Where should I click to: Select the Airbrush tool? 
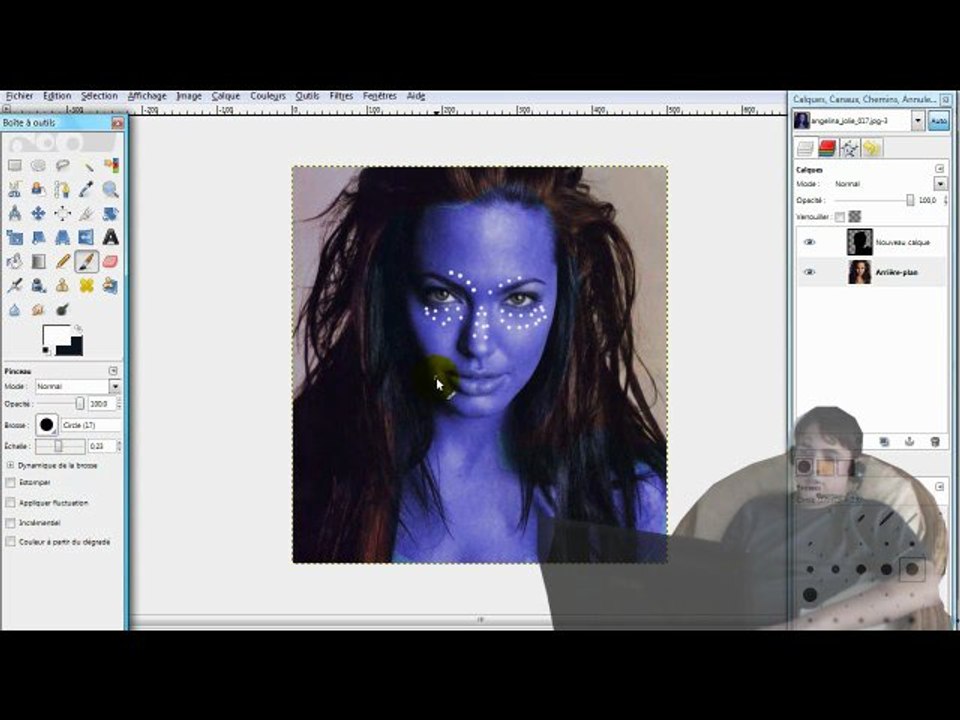pyautogui.click(x=15, y=285)
